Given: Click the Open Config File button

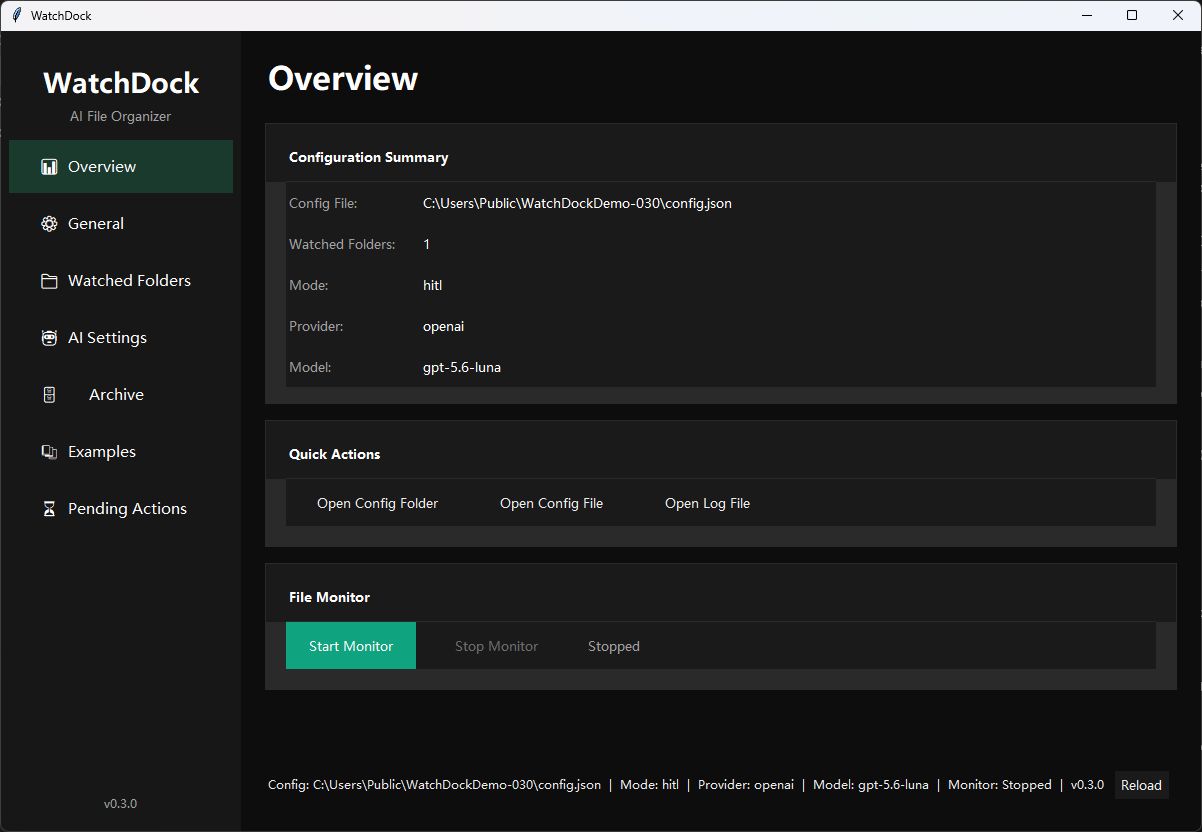Looking at the screenshot, I should tap(552, 503).
